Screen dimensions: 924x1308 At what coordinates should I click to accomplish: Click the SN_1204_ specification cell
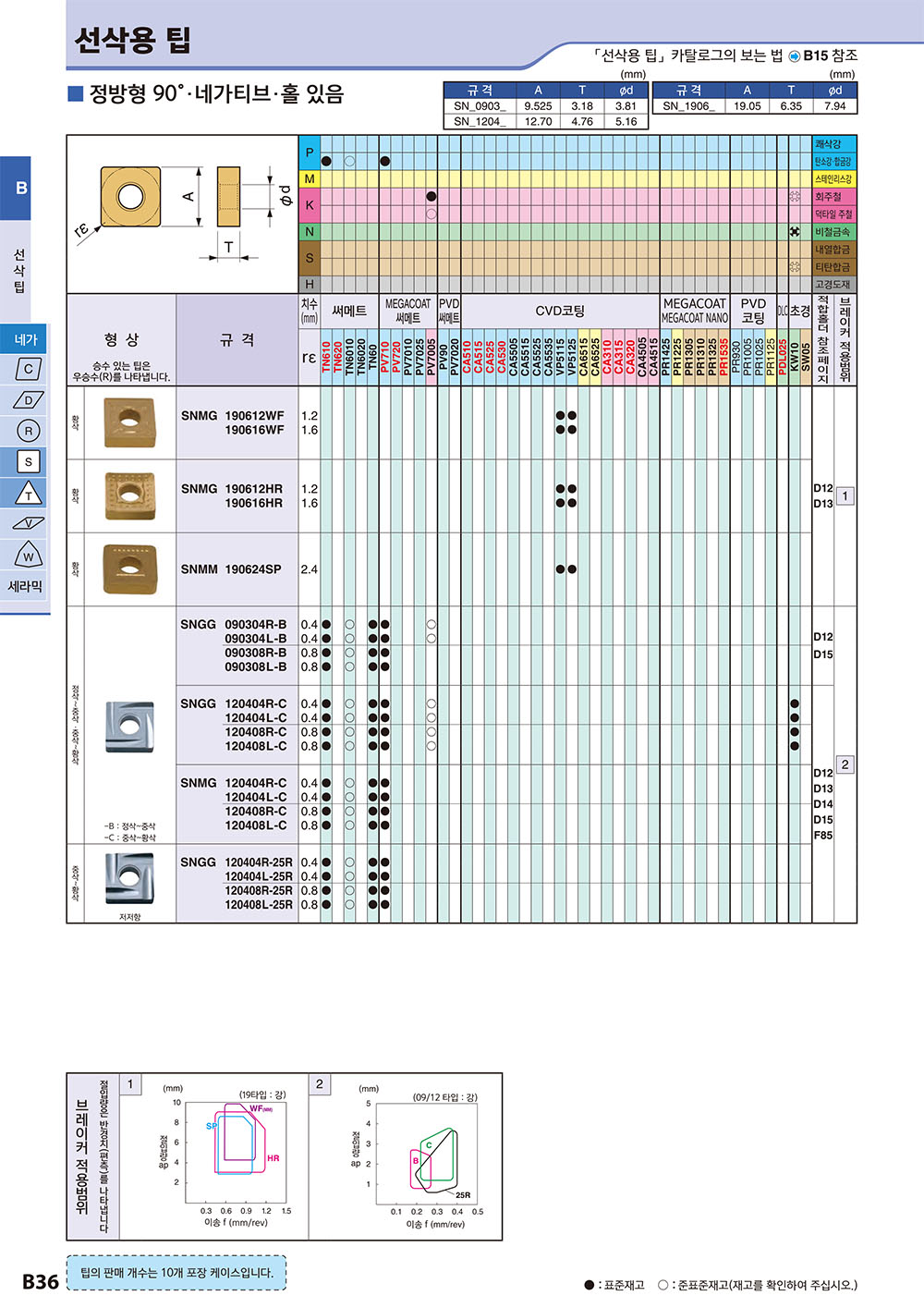point(480,121)
